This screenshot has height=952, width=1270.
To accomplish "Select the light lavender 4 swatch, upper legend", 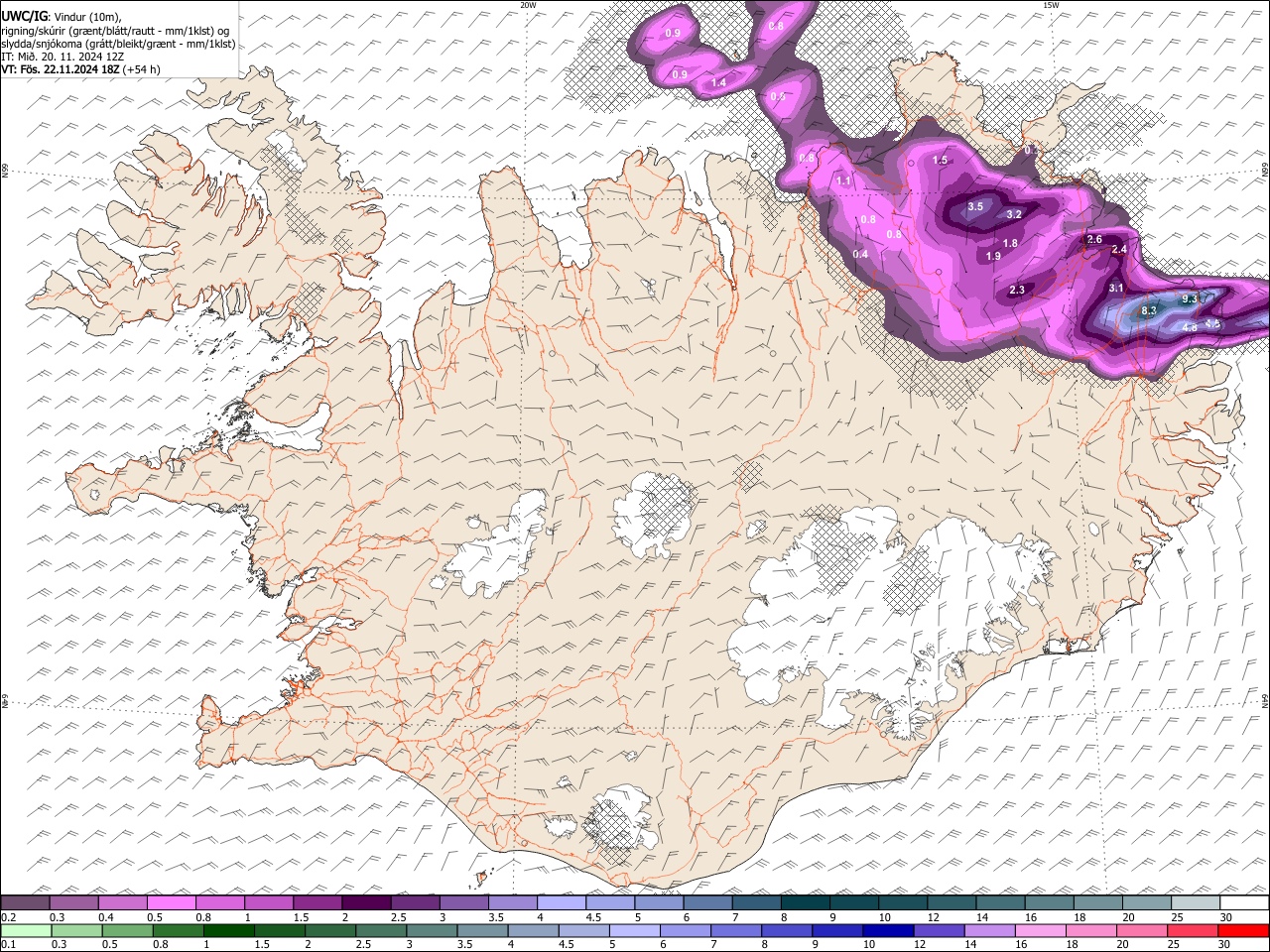I will [562, 902].
